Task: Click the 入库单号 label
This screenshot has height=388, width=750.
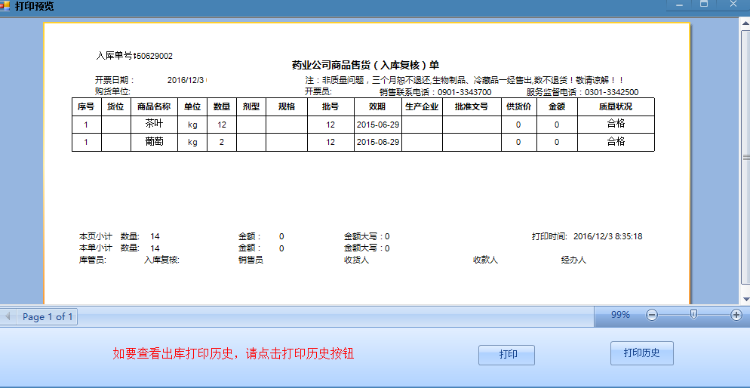Action: point(114,56)
